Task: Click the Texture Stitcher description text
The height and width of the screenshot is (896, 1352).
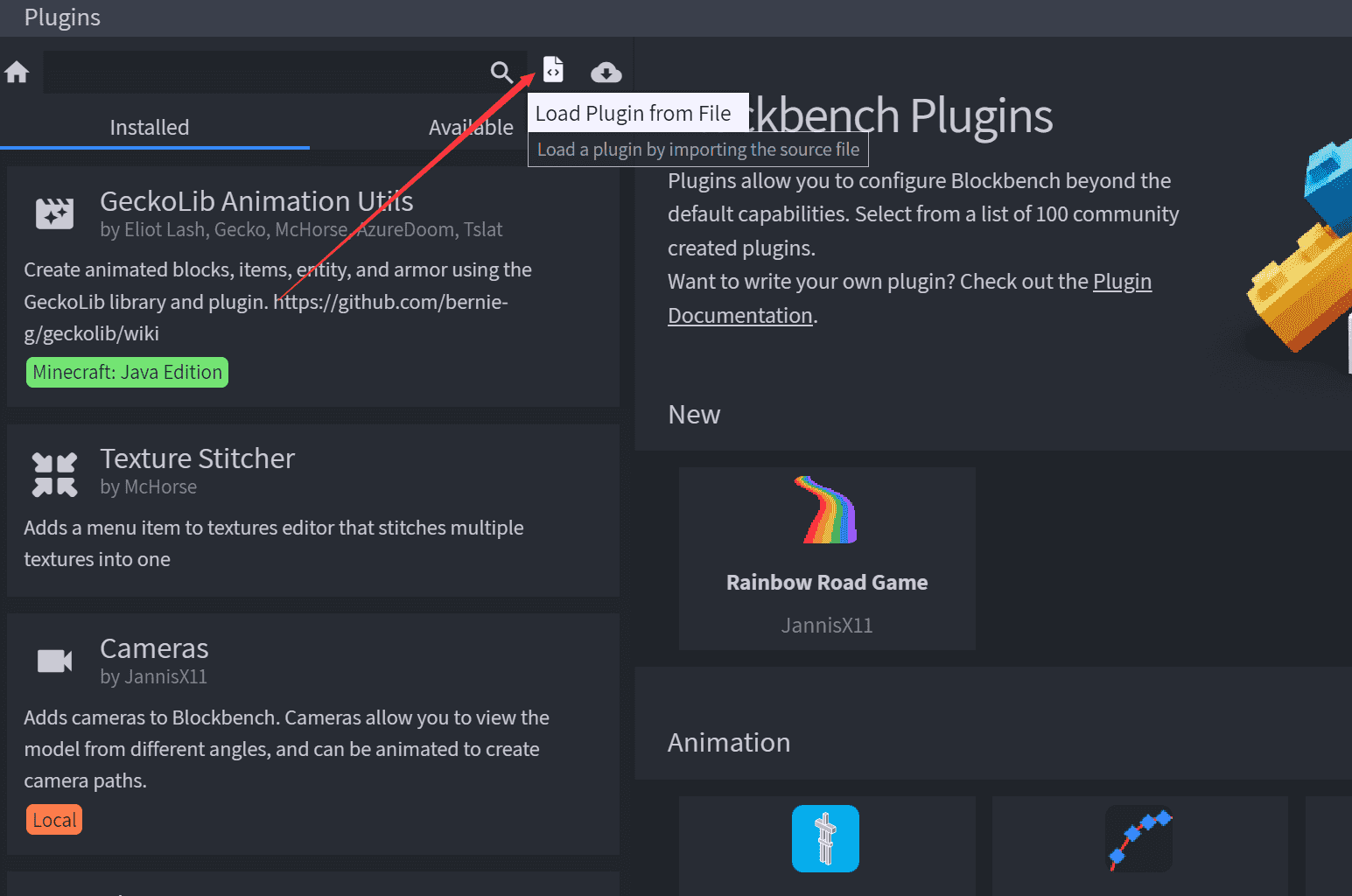Action: [x=274, y=543]
